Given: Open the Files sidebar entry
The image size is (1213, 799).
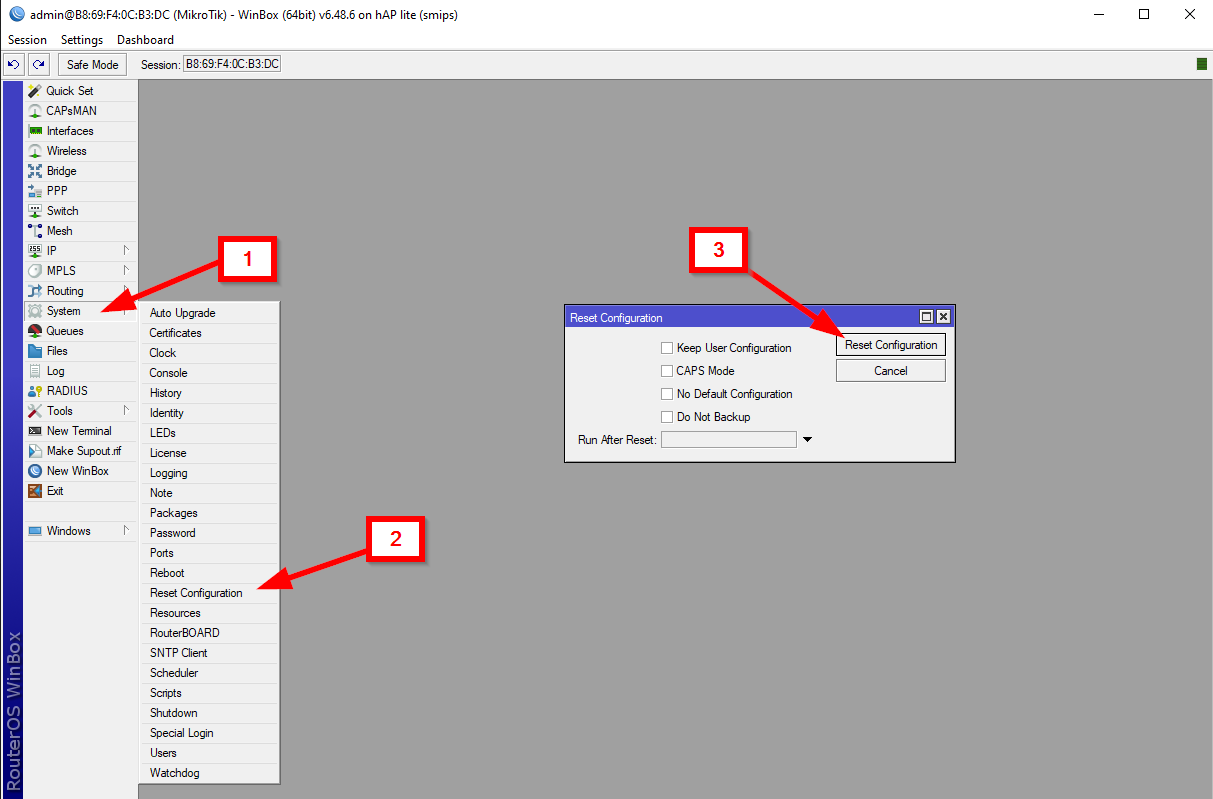Looking at the screenshot, I should tap(80, 351).
